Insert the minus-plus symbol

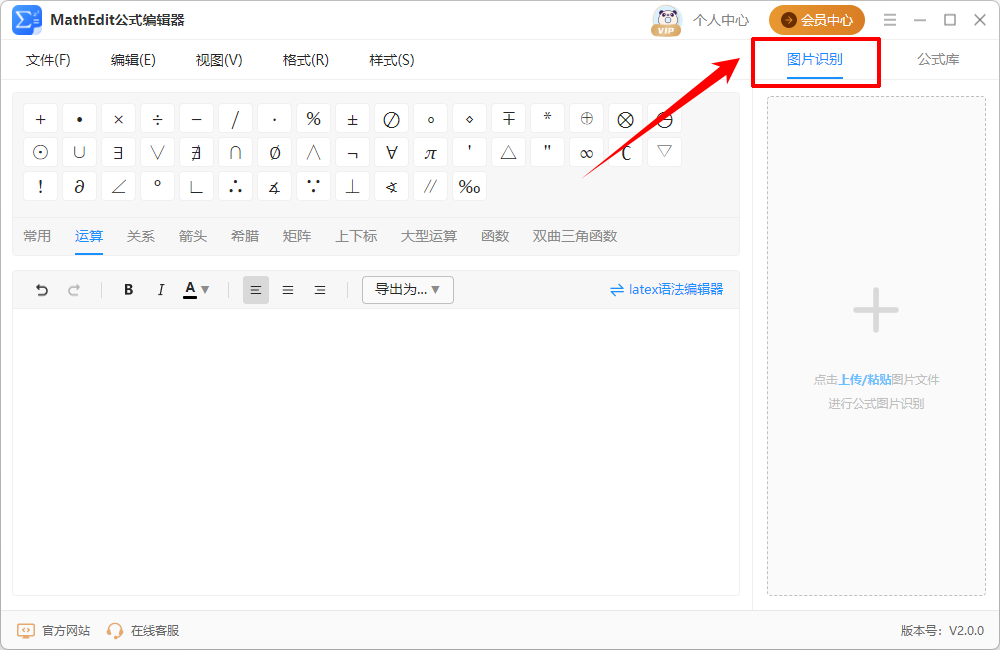tap(508, 119)
